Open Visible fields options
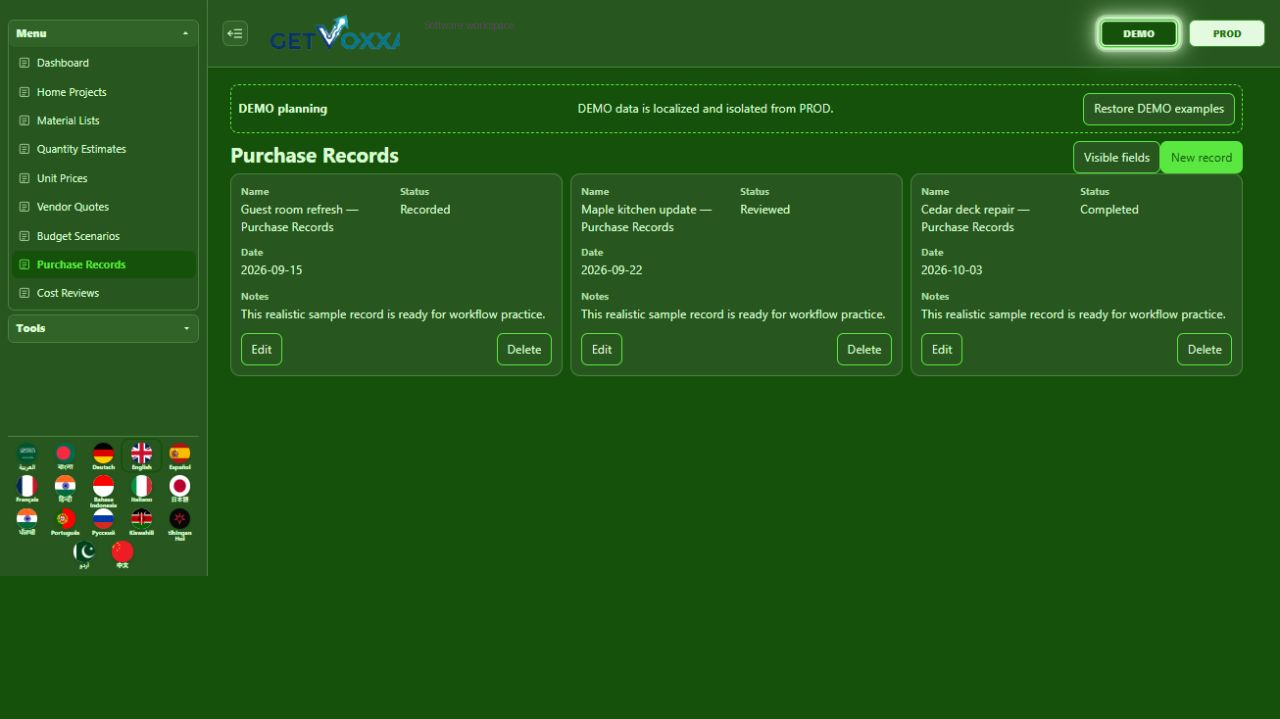The image size is (1280, 719). click(x=1117, y=157)
